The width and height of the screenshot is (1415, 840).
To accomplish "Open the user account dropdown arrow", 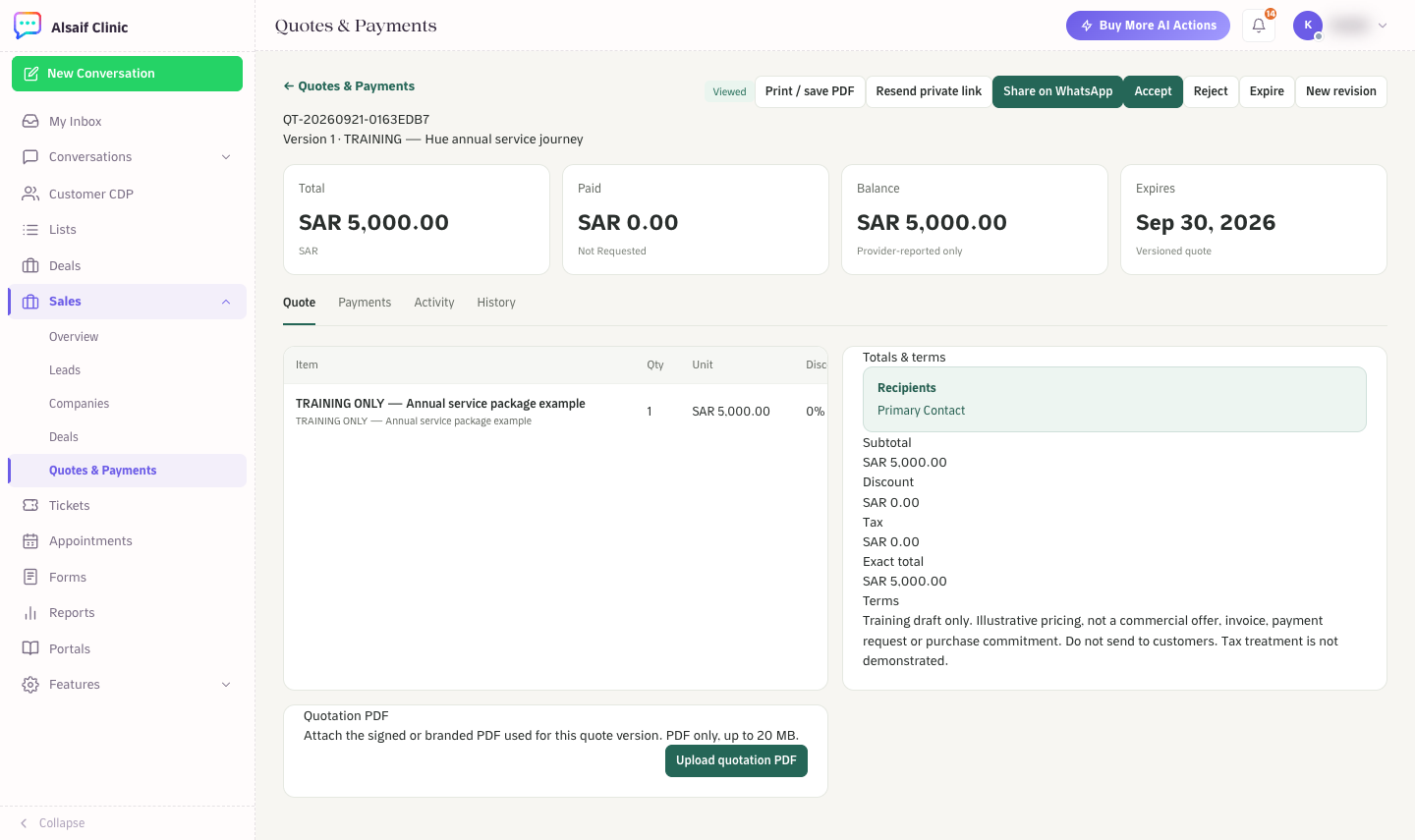I will tap(1383, 26).
